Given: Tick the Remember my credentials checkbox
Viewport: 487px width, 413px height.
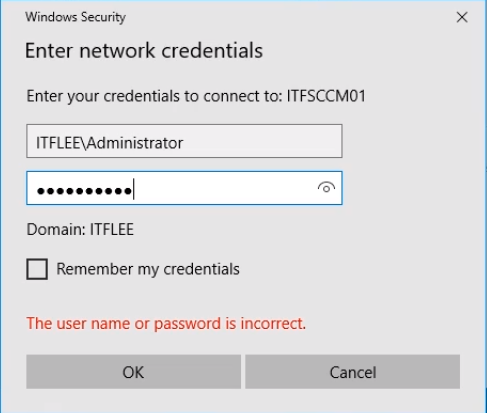Looking at the screenshot, I should [37, 269].
